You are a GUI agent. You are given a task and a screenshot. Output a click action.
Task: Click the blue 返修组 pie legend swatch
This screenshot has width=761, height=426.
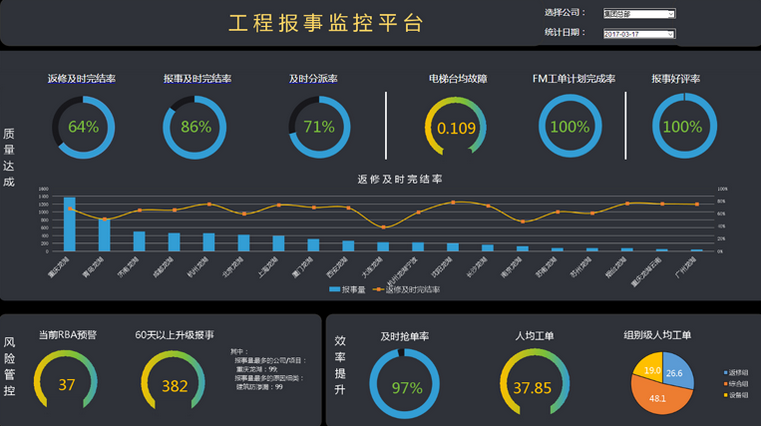coord(726,373)
